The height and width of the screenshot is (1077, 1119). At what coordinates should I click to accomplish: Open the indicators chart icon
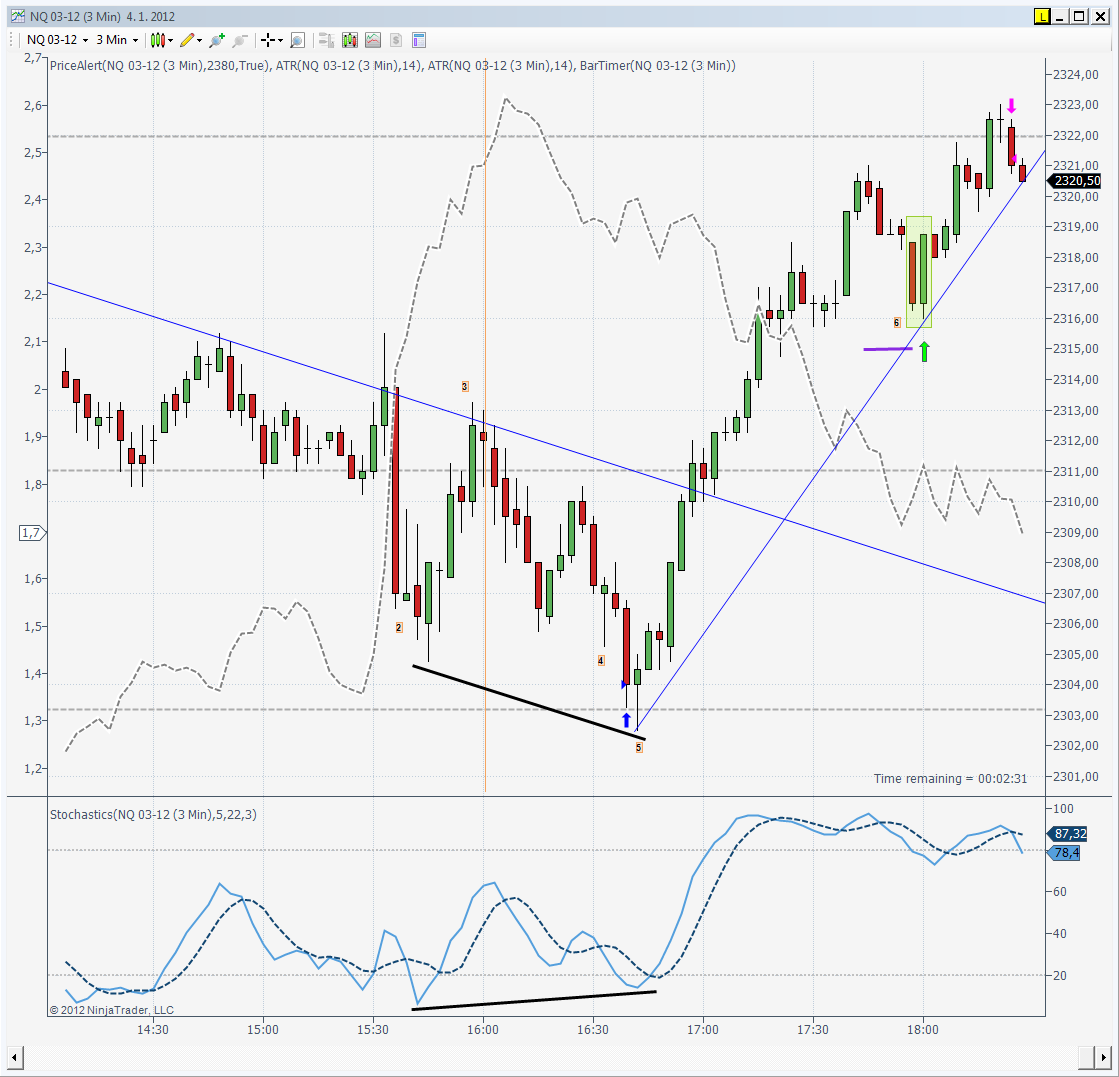click(x=373, y=40)
